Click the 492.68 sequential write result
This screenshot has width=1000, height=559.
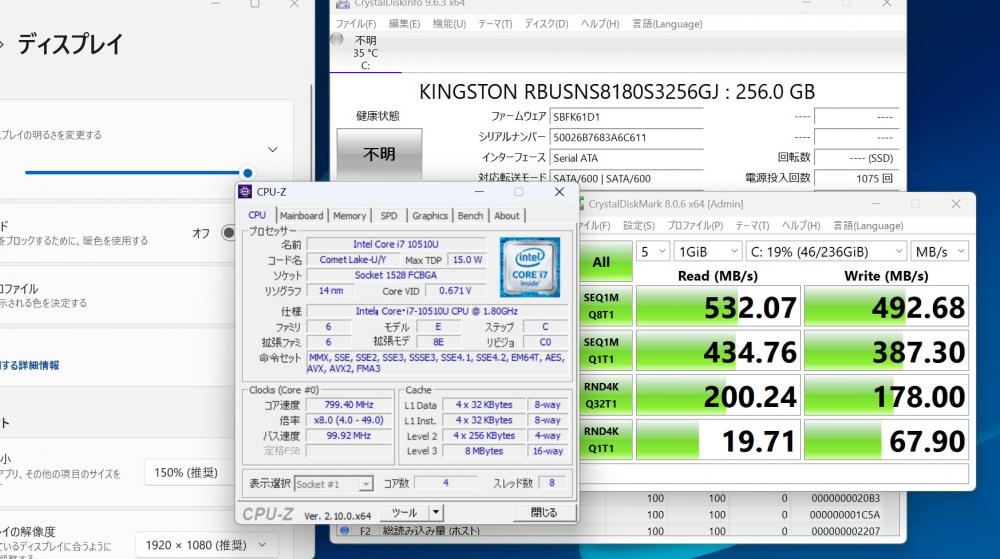(886, 307)
